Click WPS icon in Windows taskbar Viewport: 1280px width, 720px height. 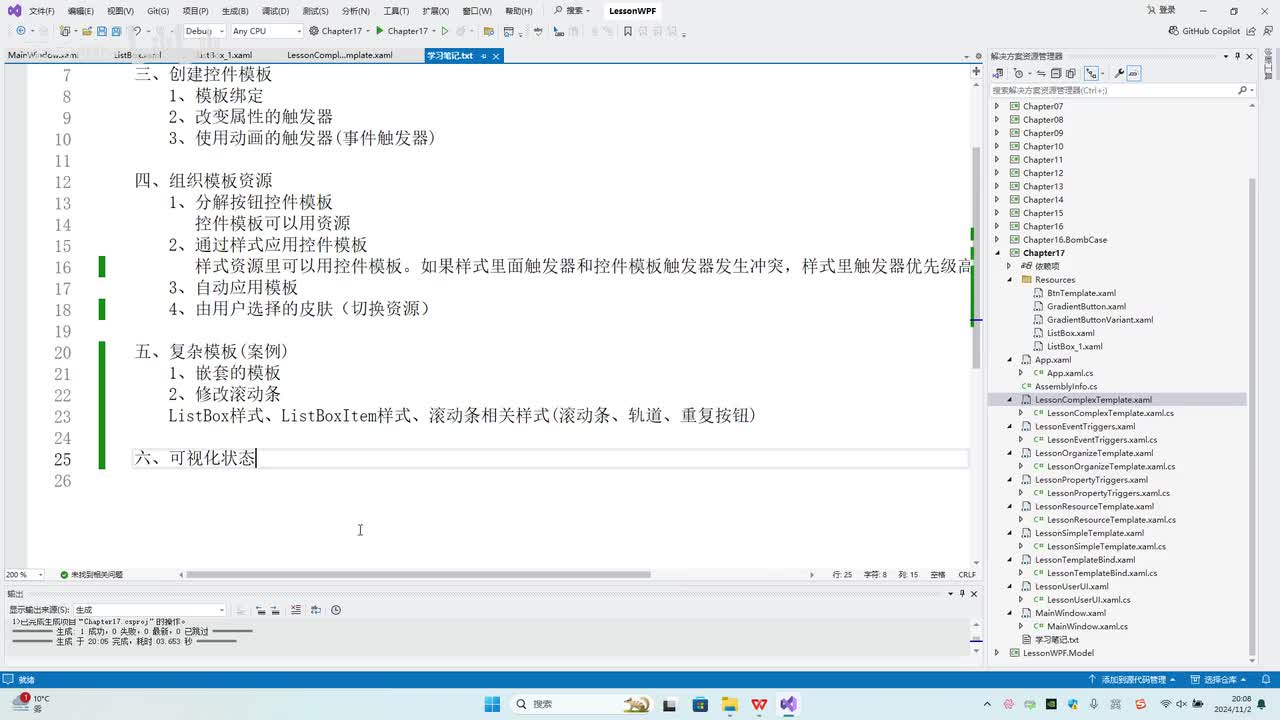click(759, 704)
